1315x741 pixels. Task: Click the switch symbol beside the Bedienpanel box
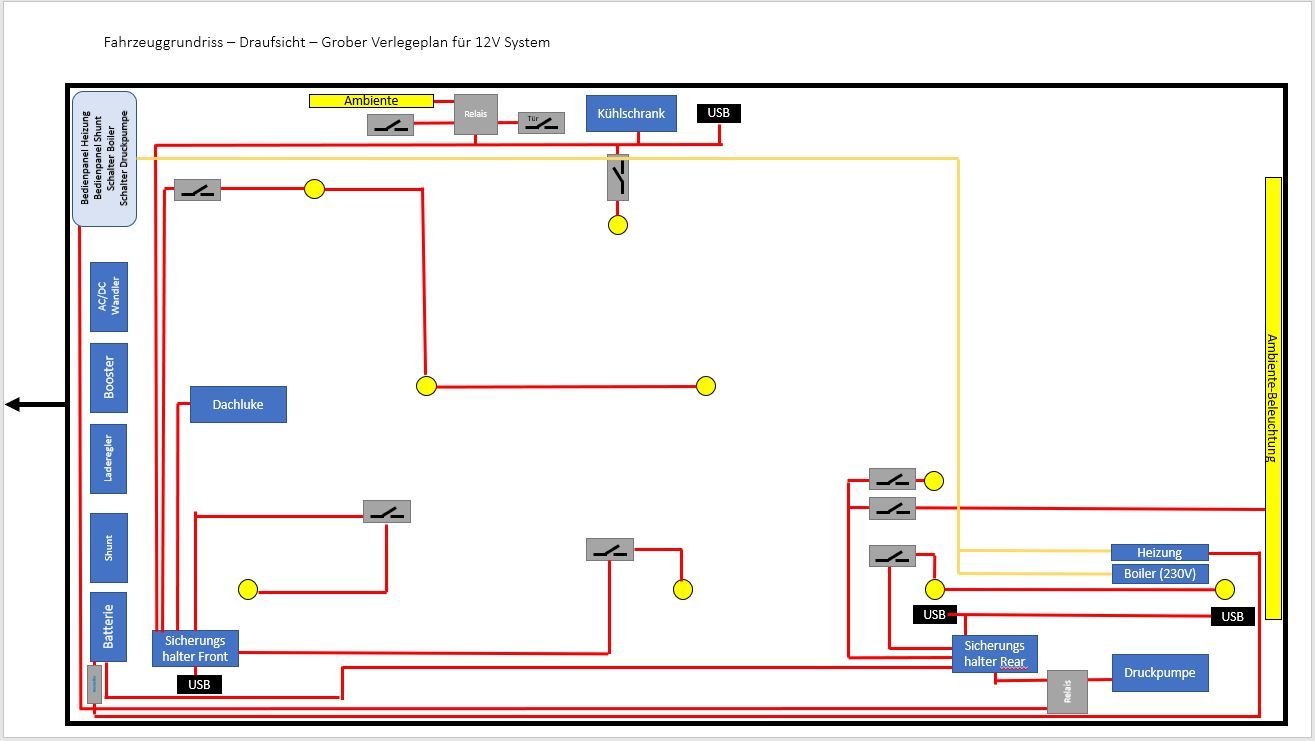click(197, 190)
